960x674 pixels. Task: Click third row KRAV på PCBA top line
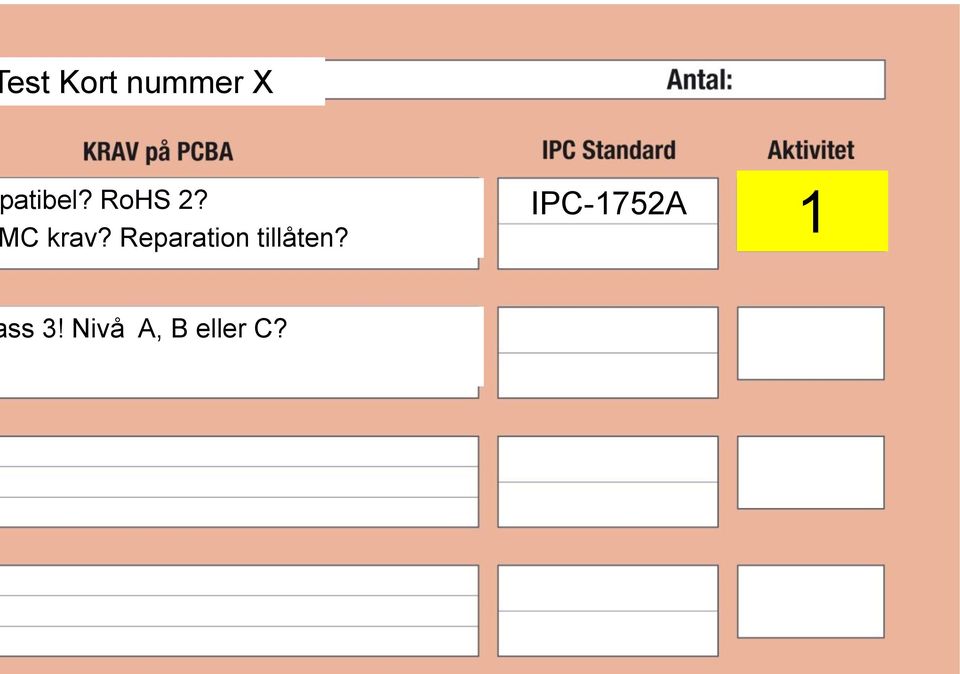[239, 452]
